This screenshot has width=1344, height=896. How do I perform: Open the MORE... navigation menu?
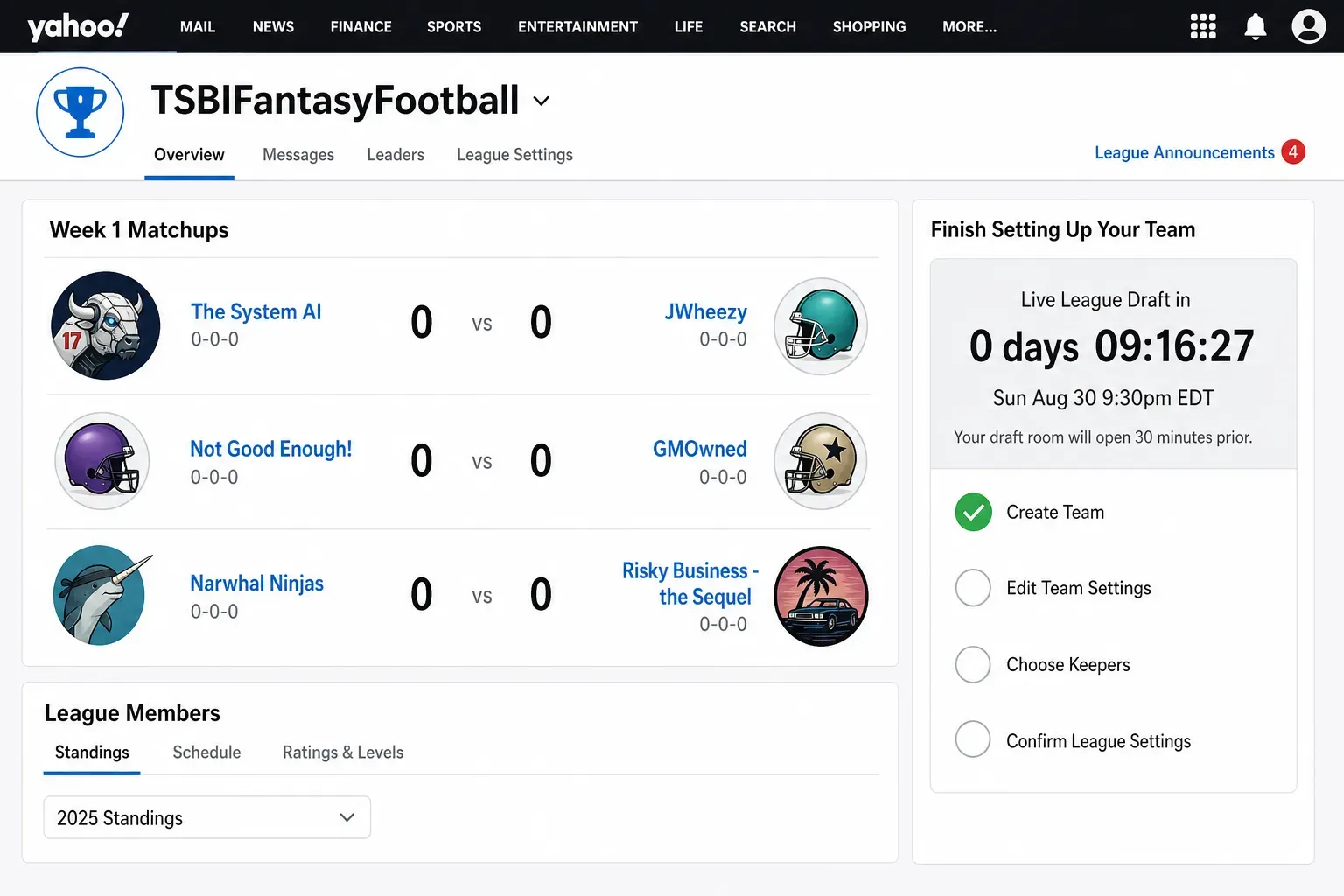click(969, 26)
